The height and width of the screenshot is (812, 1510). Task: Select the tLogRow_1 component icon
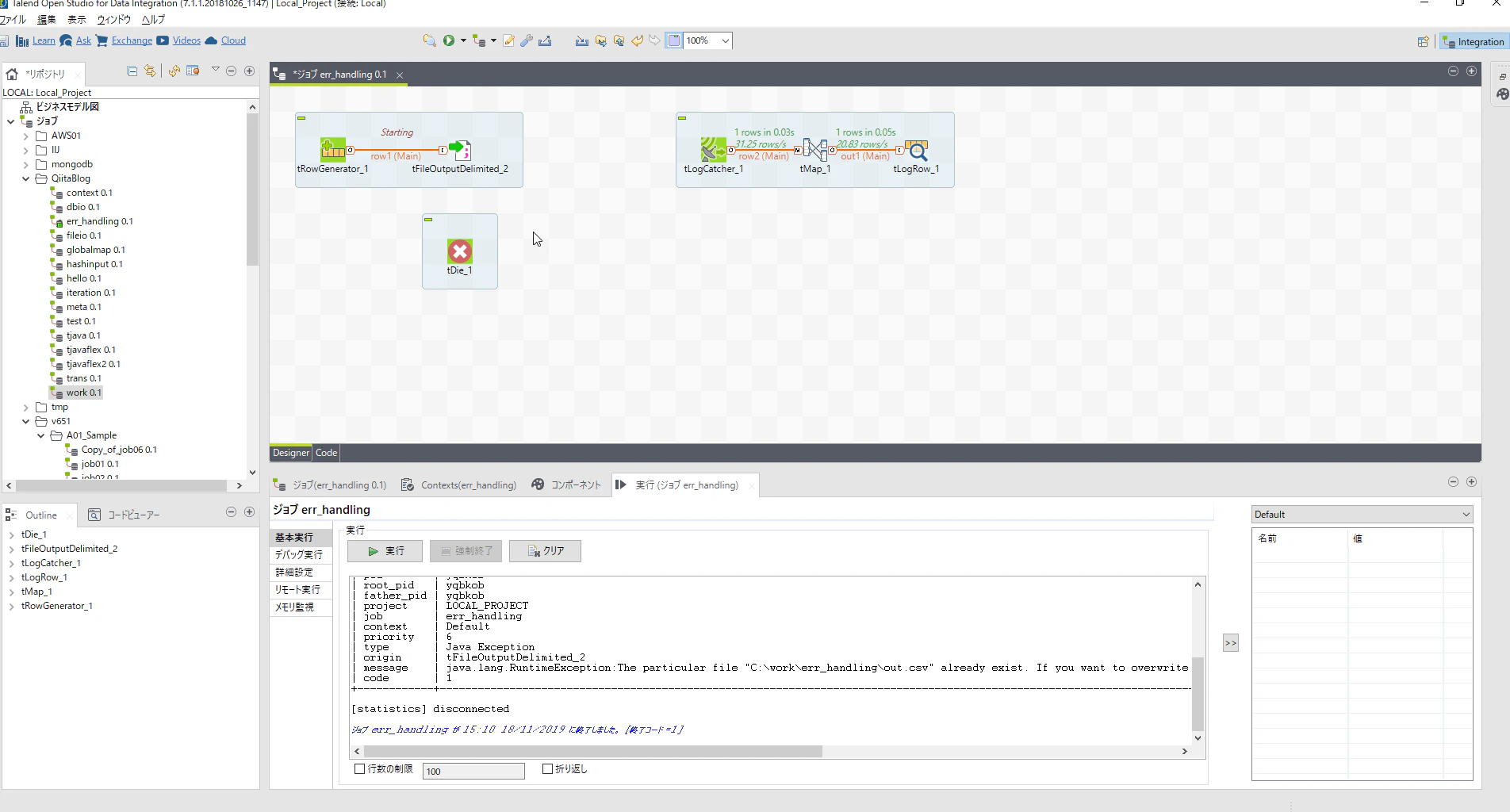917,150
